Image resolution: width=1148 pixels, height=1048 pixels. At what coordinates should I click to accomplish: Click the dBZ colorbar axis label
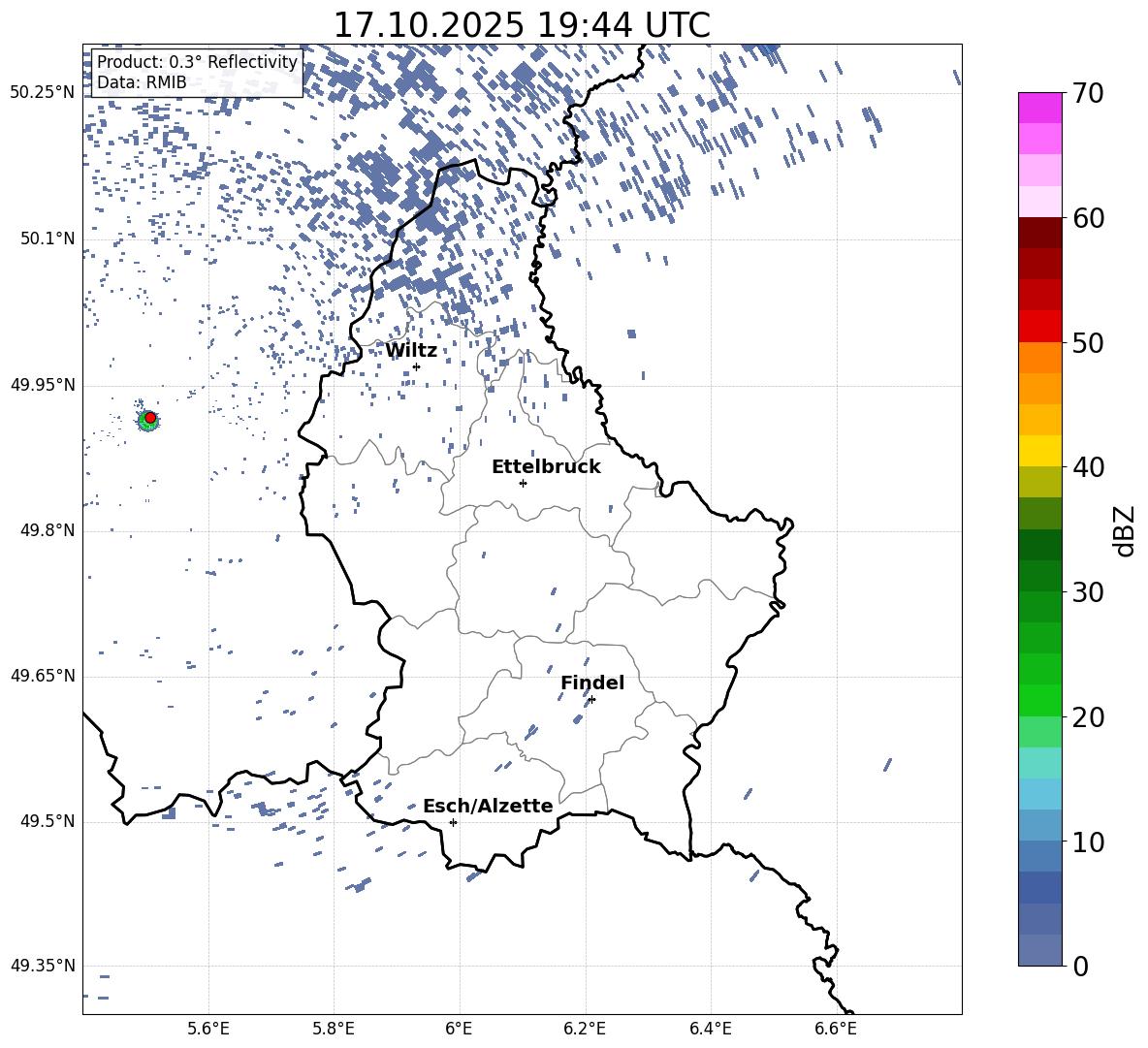pyautogui.click(x=1126, y=530)
